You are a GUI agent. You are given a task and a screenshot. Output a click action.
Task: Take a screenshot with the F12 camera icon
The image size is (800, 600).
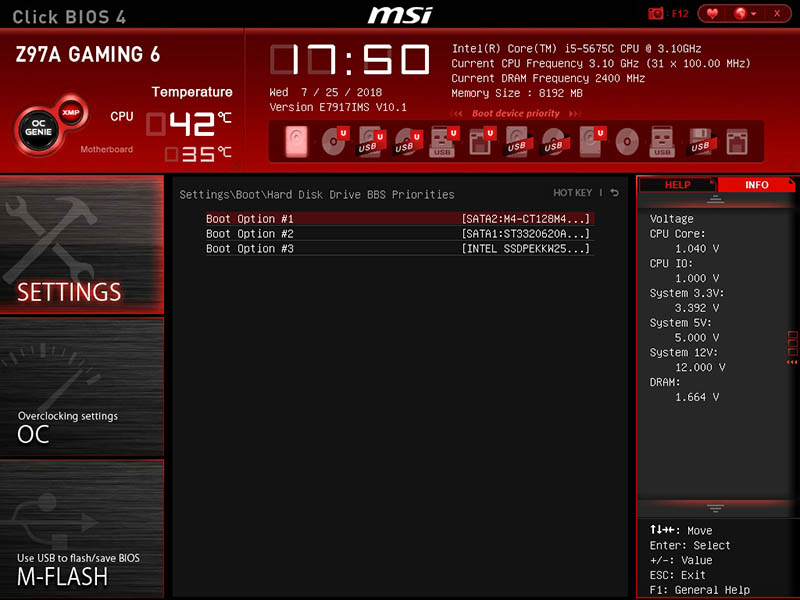tap(656, 14)
